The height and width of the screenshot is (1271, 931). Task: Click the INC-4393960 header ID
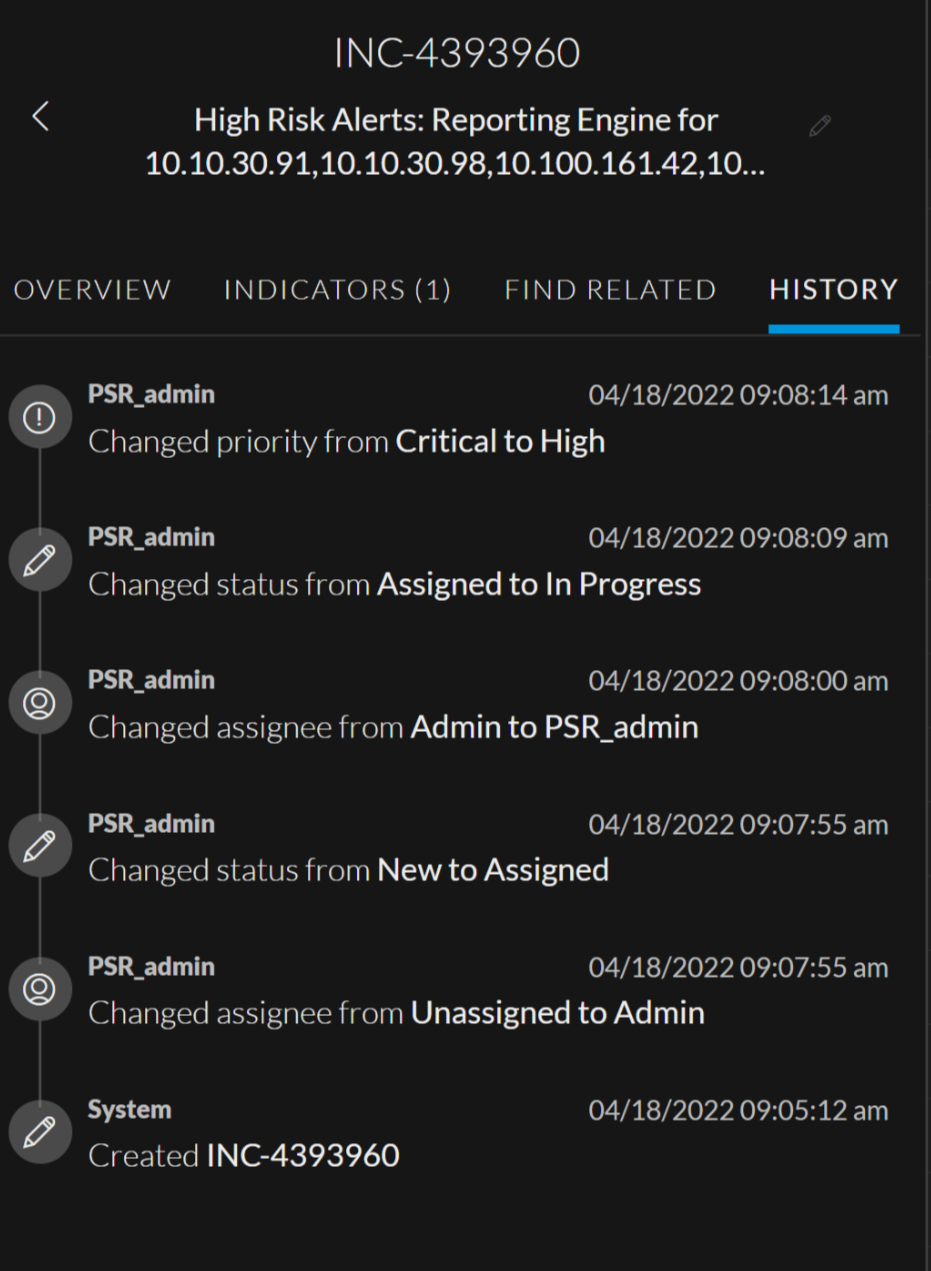click(x=457, y=54)
